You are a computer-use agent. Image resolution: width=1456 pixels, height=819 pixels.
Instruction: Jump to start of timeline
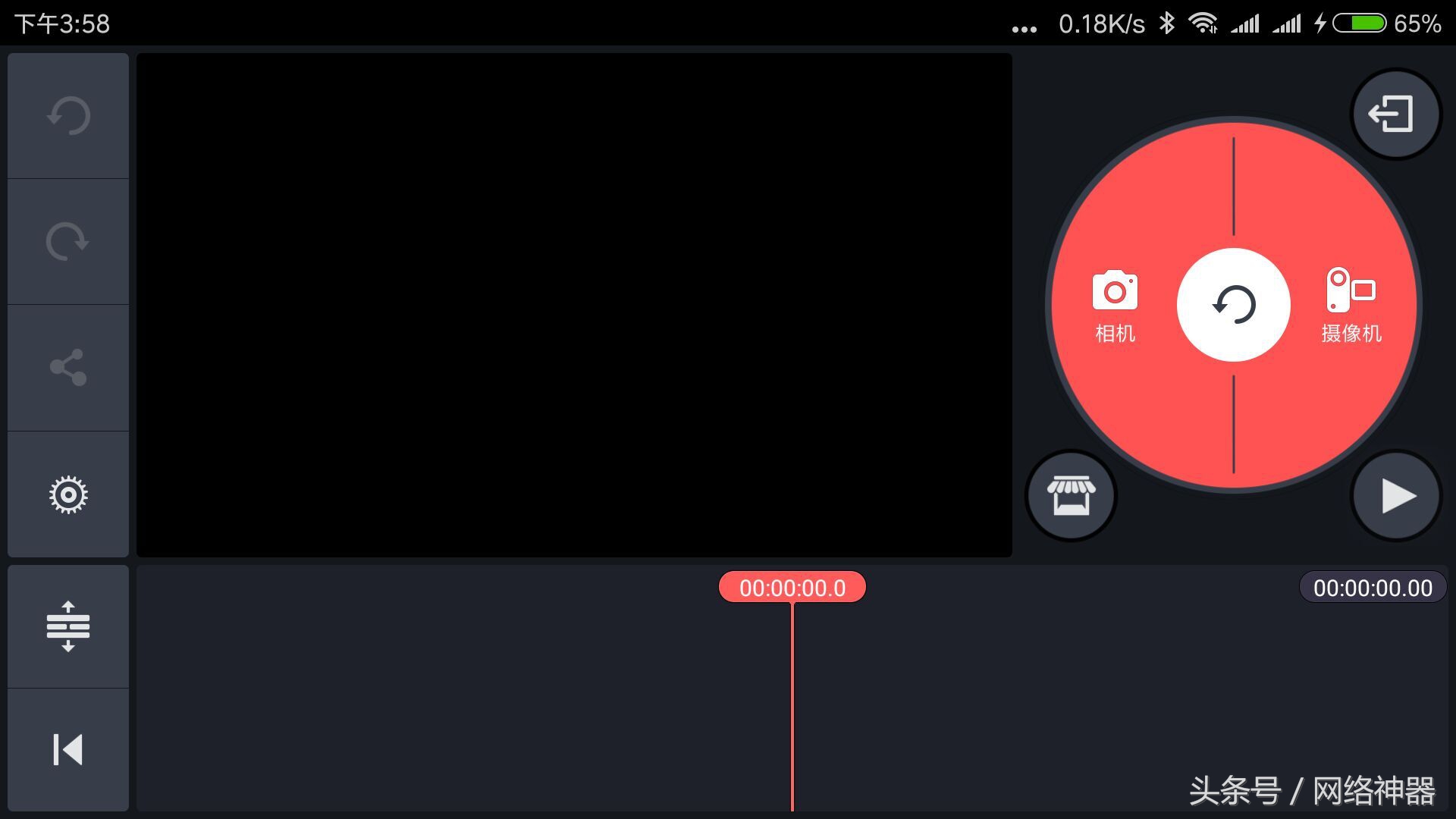tap(68, 749)
